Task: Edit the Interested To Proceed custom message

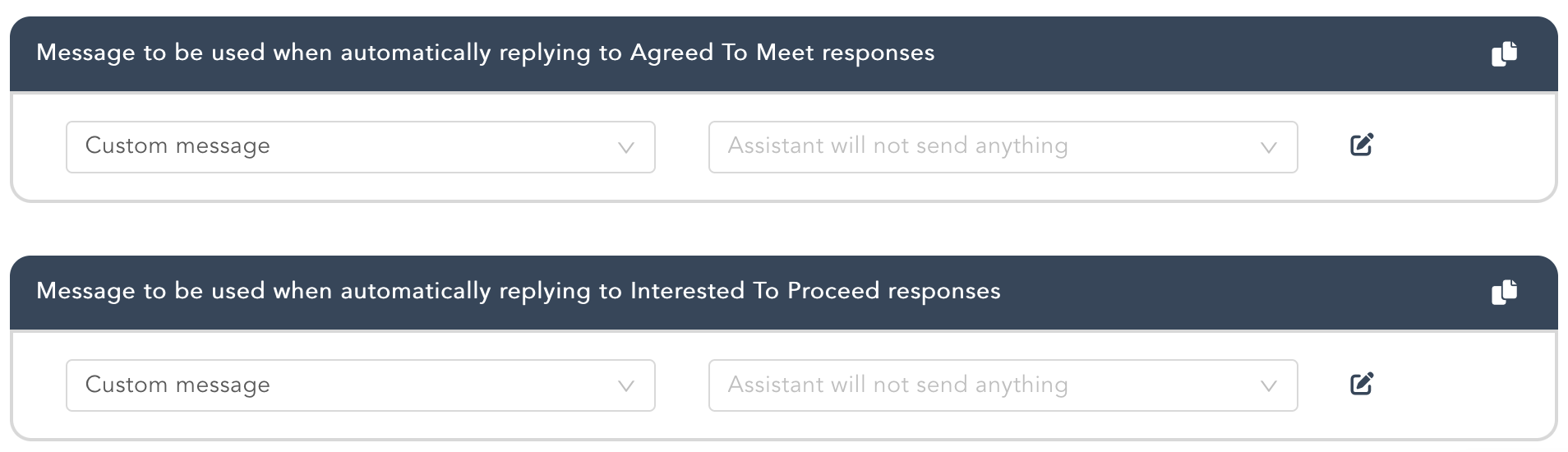Action: pyautogui.click(x=1362, y=384)
